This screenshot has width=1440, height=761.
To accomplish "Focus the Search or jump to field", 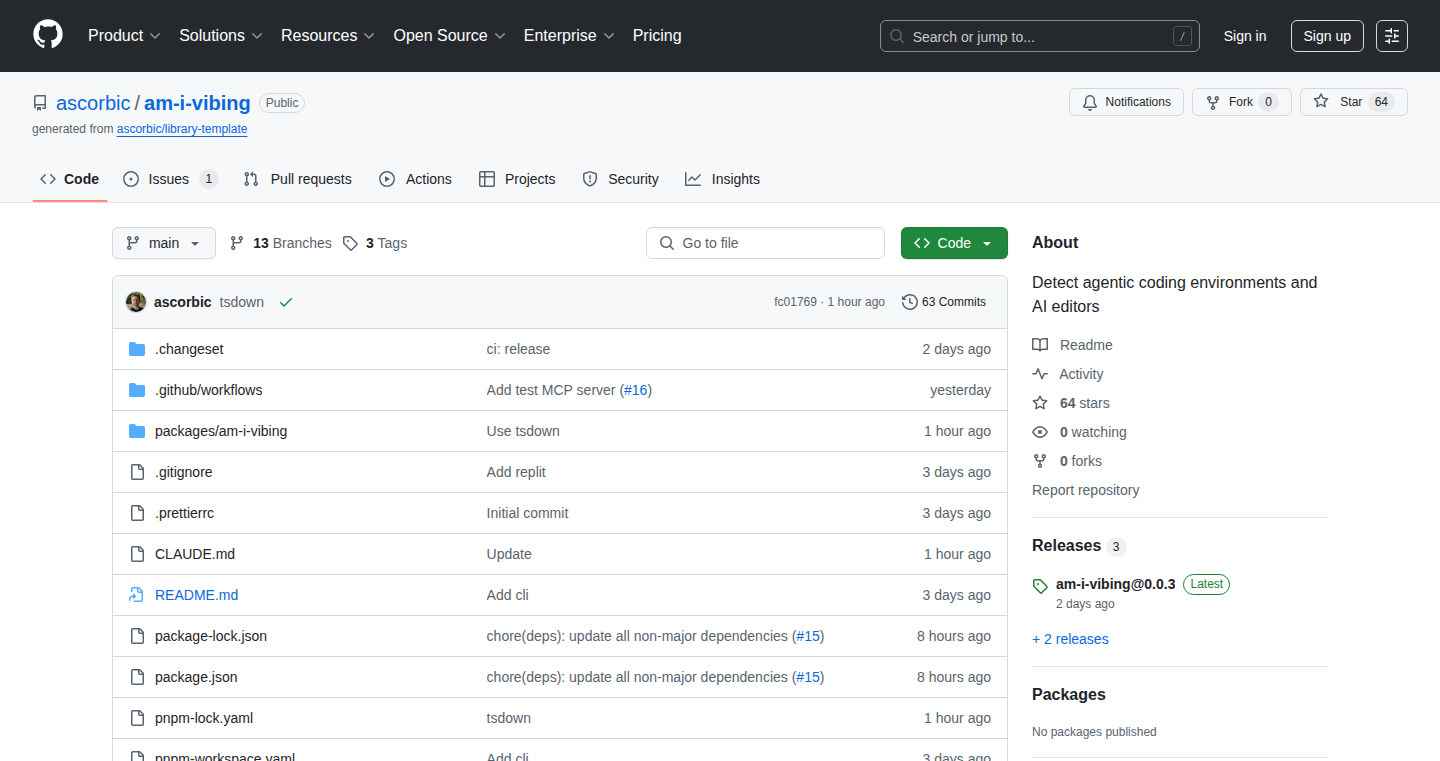I will (1040, 36).
